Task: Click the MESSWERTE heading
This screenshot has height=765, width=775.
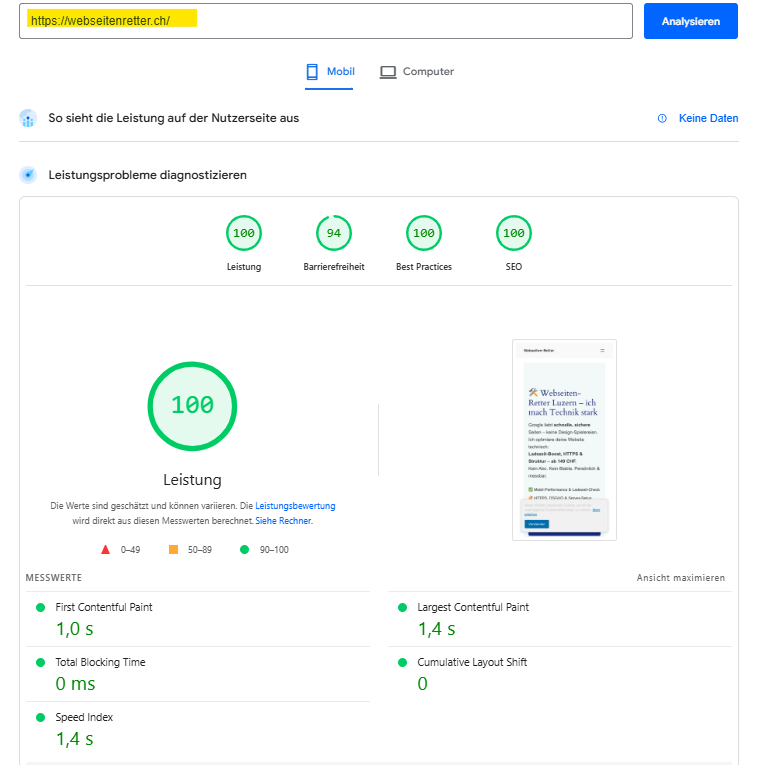Action: (54, 578)
